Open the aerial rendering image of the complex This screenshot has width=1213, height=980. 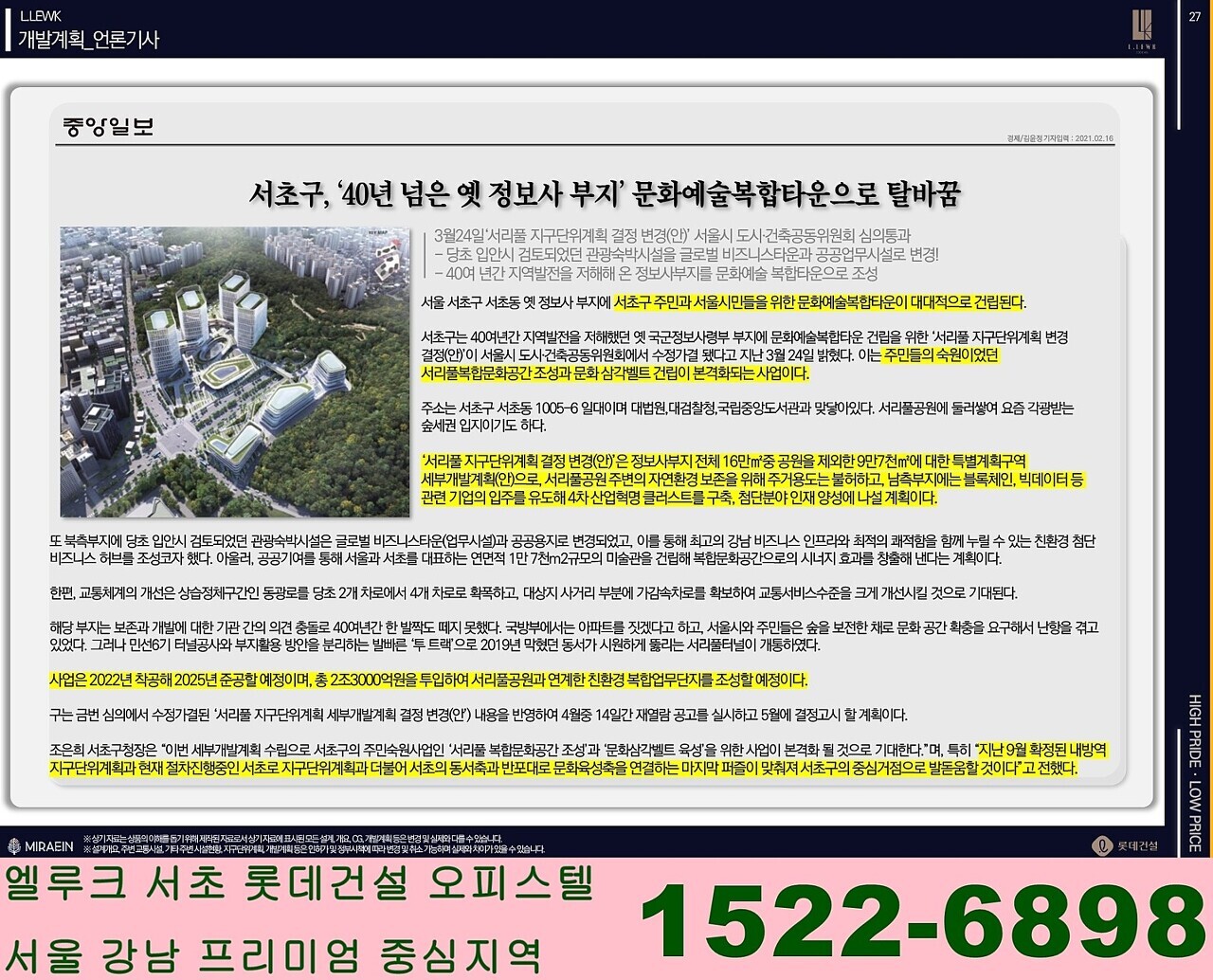click(235, 372)
